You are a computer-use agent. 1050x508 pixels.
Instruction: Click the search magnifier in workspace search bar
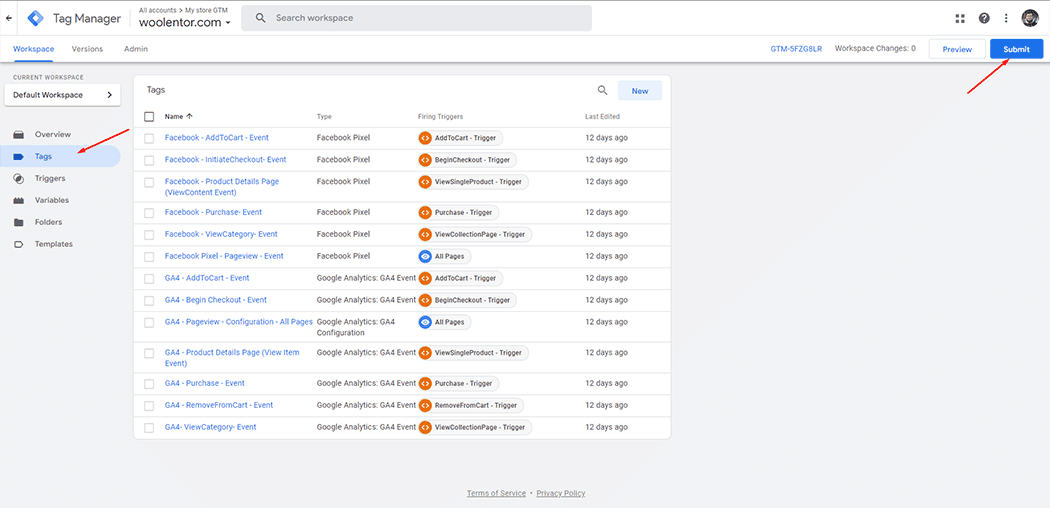click(x=260, y=18)
